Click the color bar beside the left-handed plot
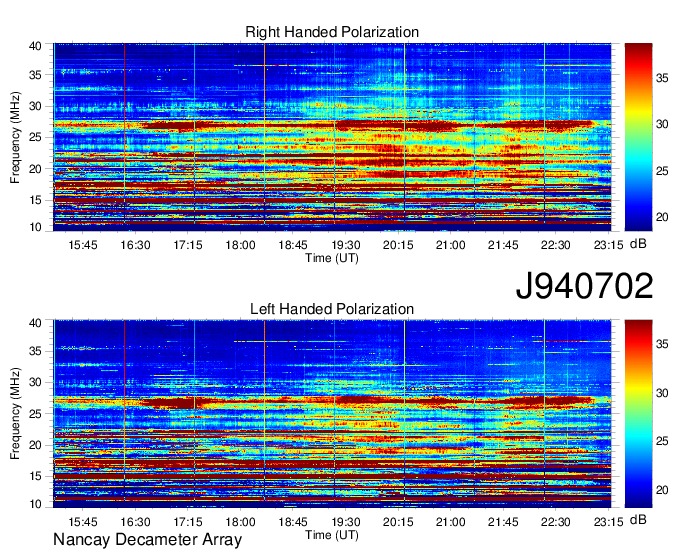The width and height of the screenshot is (680, 552). pos(638,414)
